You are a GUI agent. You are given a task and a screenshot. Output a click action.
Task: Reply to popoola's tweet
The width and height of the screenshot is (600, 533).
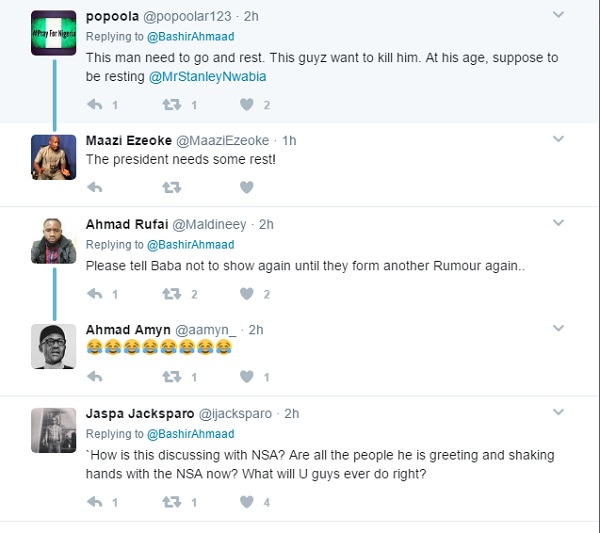pyautogui.click(x=95, y=104)
